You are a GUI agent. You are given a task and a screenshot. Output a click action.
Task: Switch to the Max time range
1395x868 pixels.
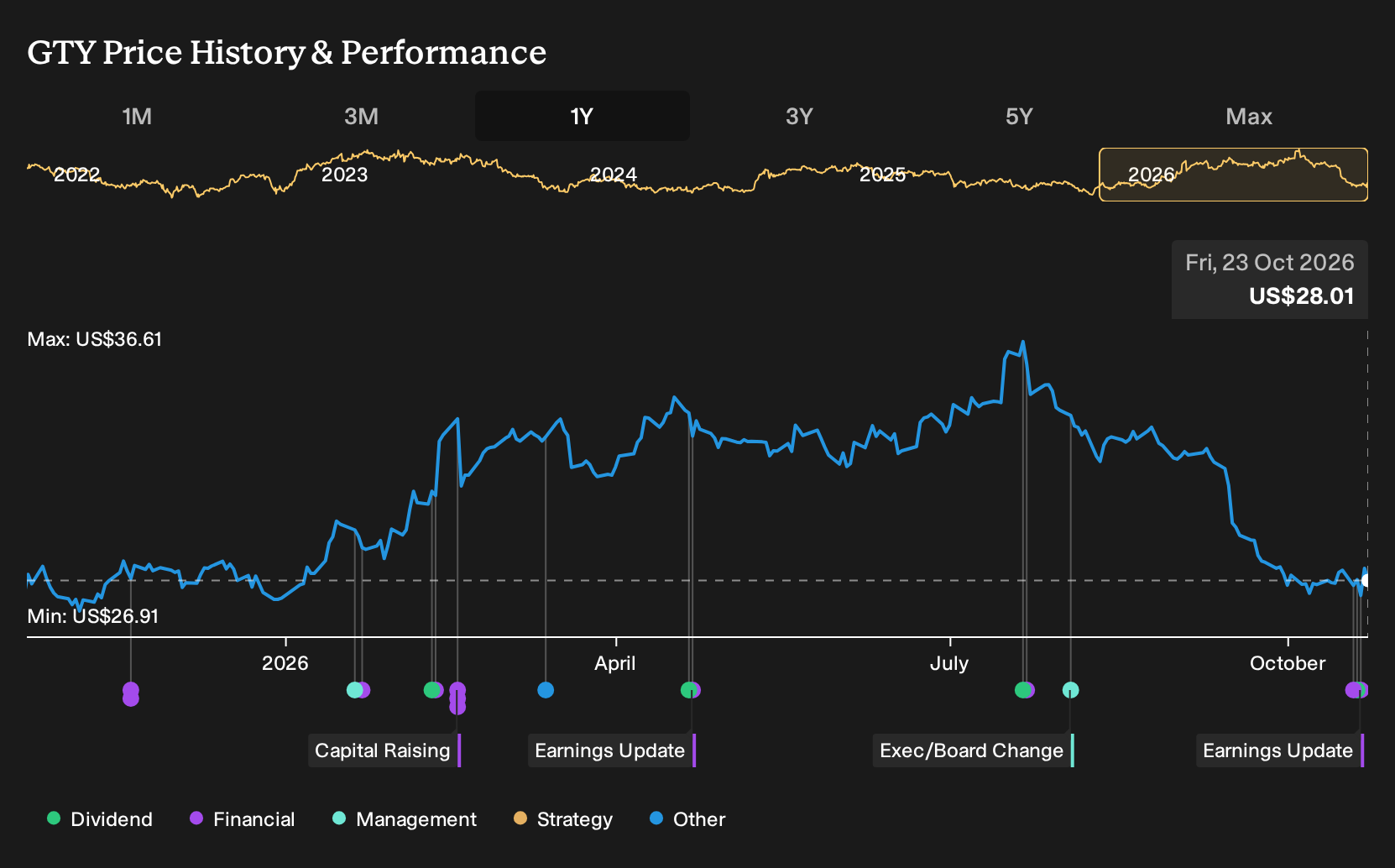(1249, 116)
